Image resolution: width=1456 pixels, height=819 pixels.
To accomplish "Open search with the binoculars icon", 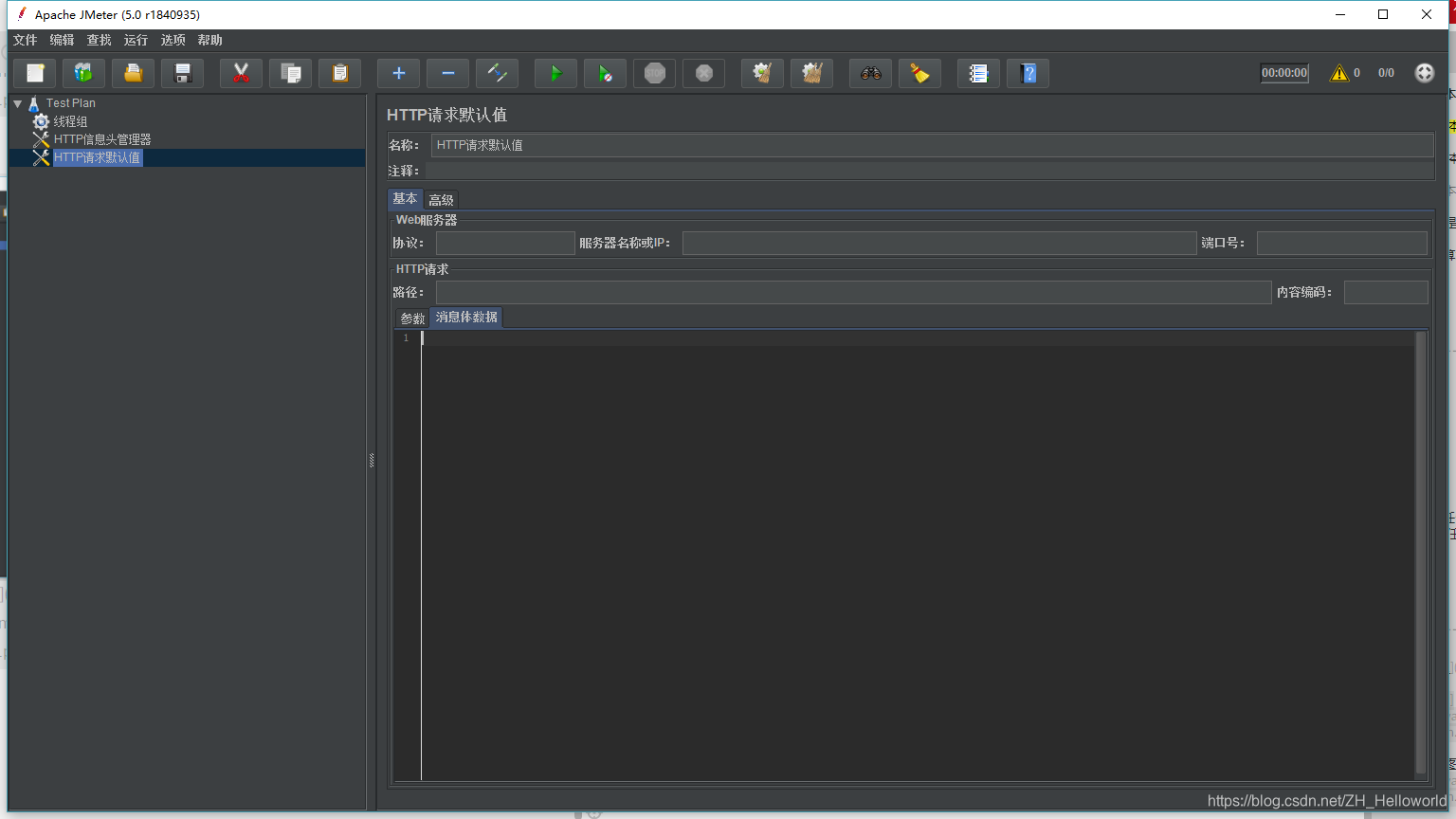I will click(x=870, y=73).
